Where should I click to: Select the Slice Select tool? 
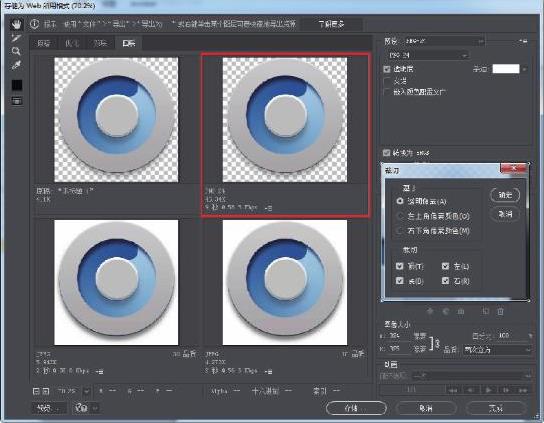click(16, 37)
